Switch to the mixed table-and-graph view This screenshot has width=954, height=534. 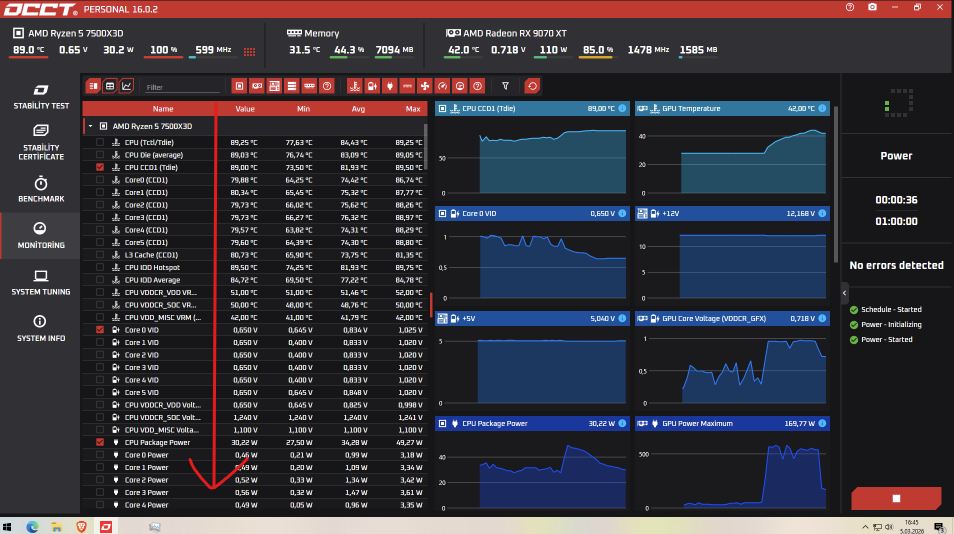coord(93,86)
